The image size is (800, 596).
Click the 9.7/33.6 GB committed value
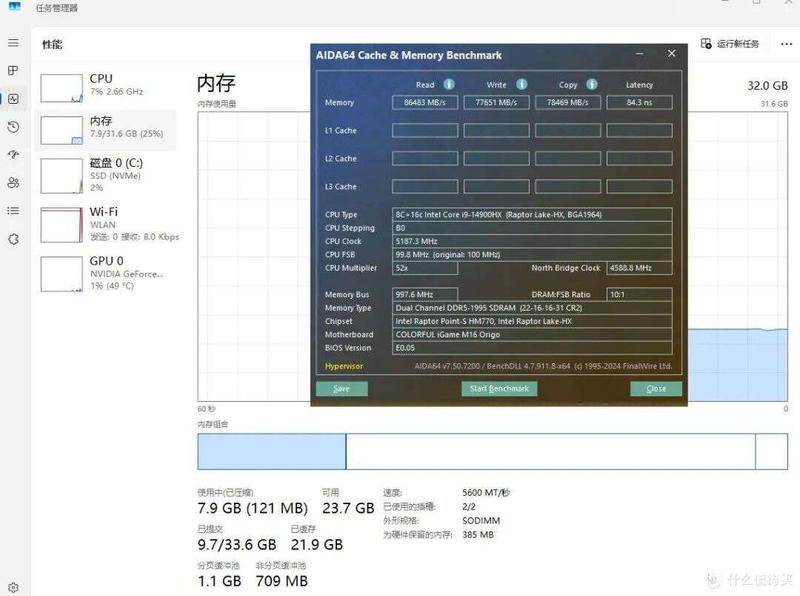click(237, 544)
